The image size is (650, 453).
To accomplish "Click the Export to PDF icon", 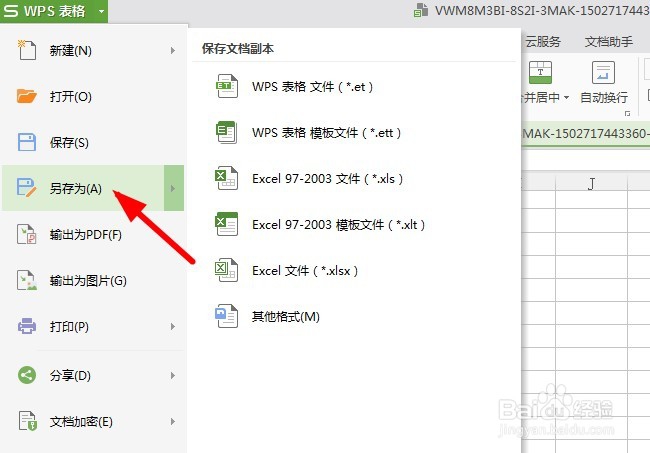I will coord(27,234).
